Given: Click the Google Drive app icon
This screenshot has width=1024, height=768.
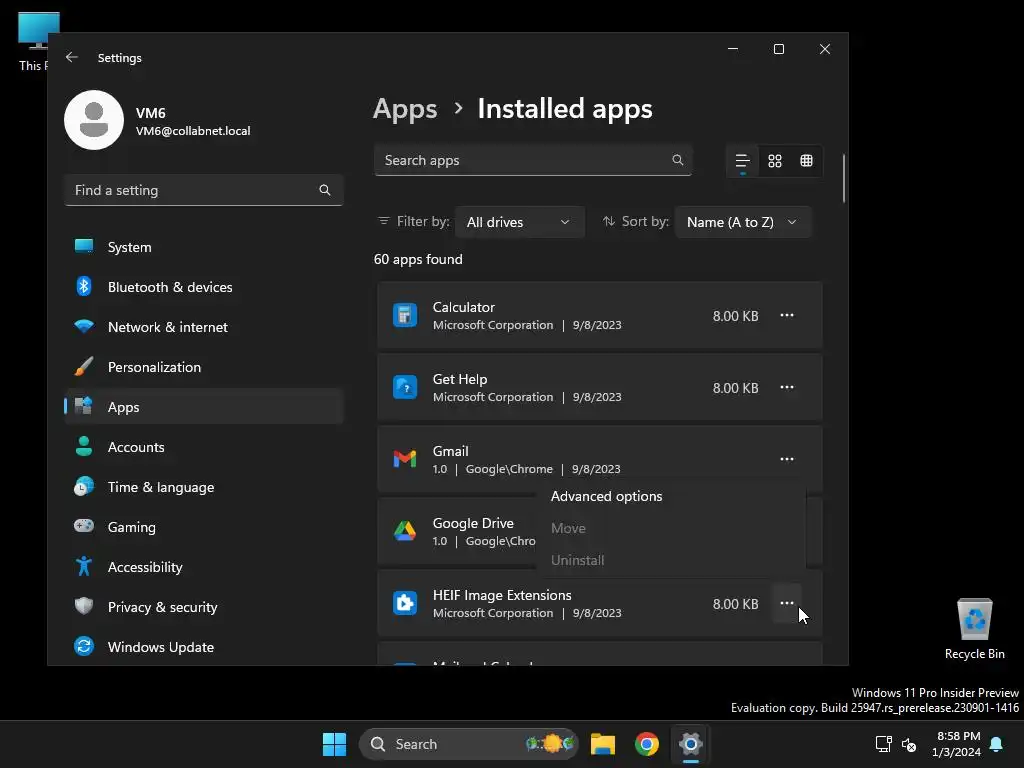Looking at the screenshot, I should (405, 531).
